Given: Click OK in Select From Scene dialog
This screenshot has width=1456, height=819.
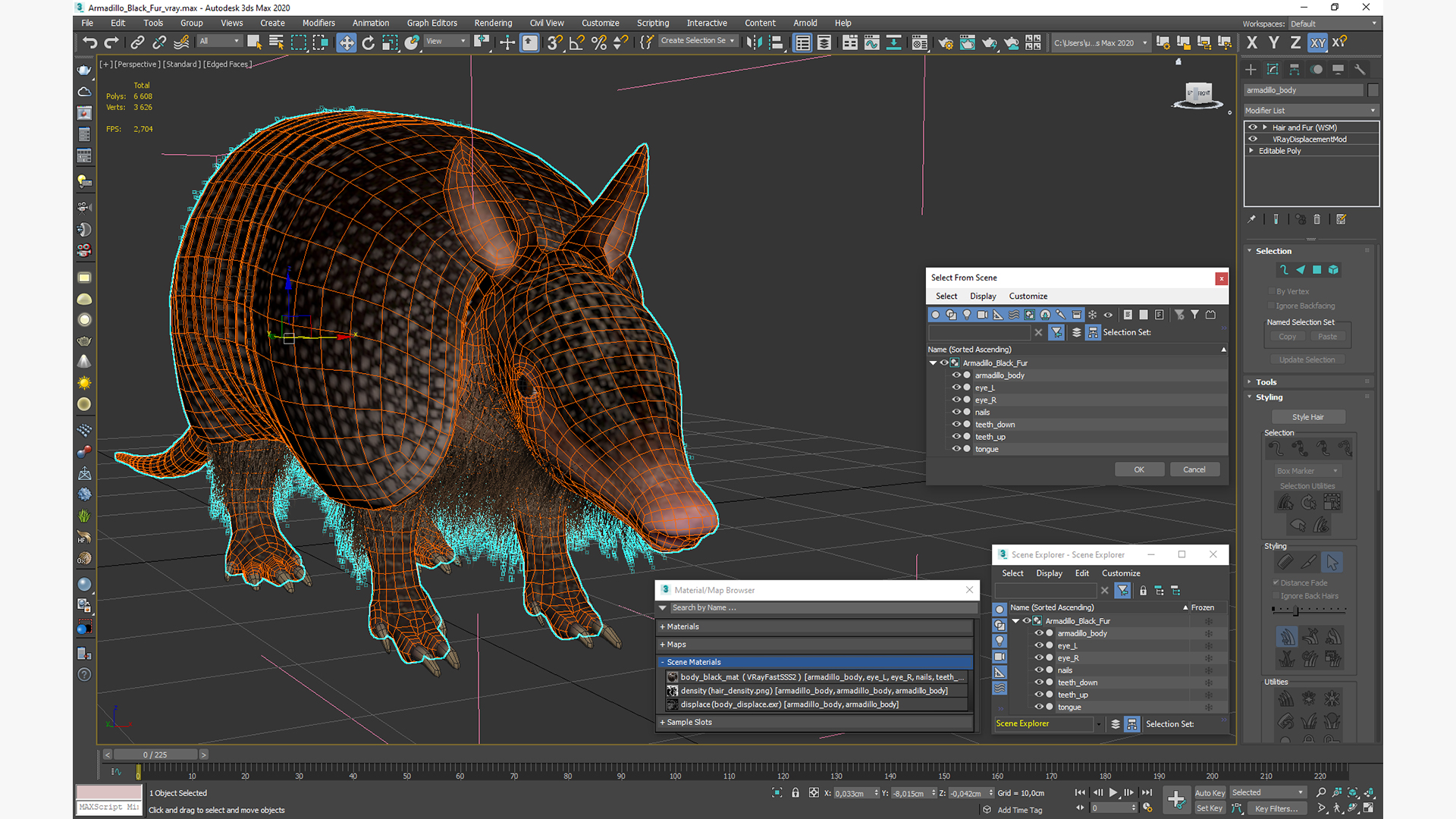Looking at the screenshot, I should (1139, 469).
